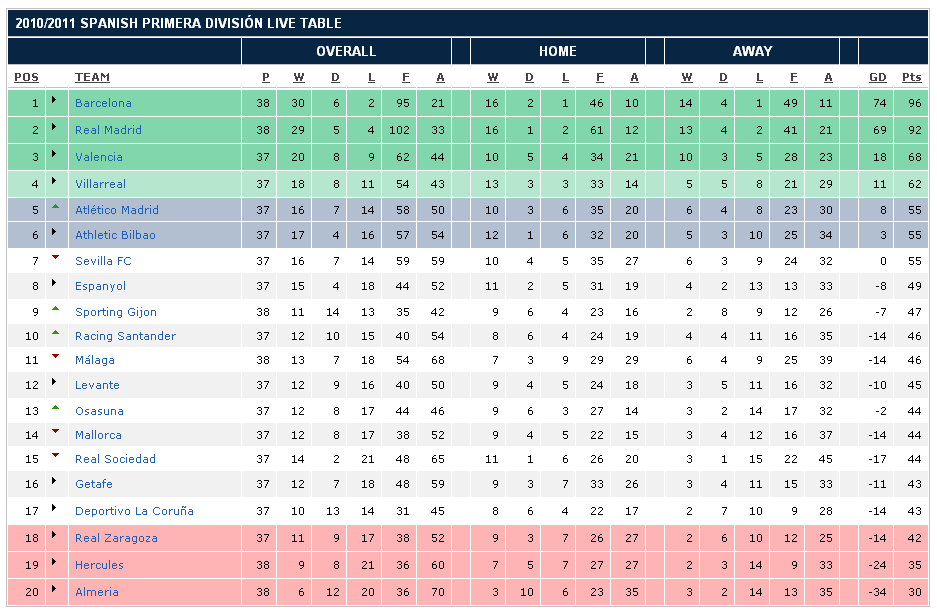Viewport: 937px width, 612px height.
Task: Select the Villarreal team link
Action: (103, 184)
